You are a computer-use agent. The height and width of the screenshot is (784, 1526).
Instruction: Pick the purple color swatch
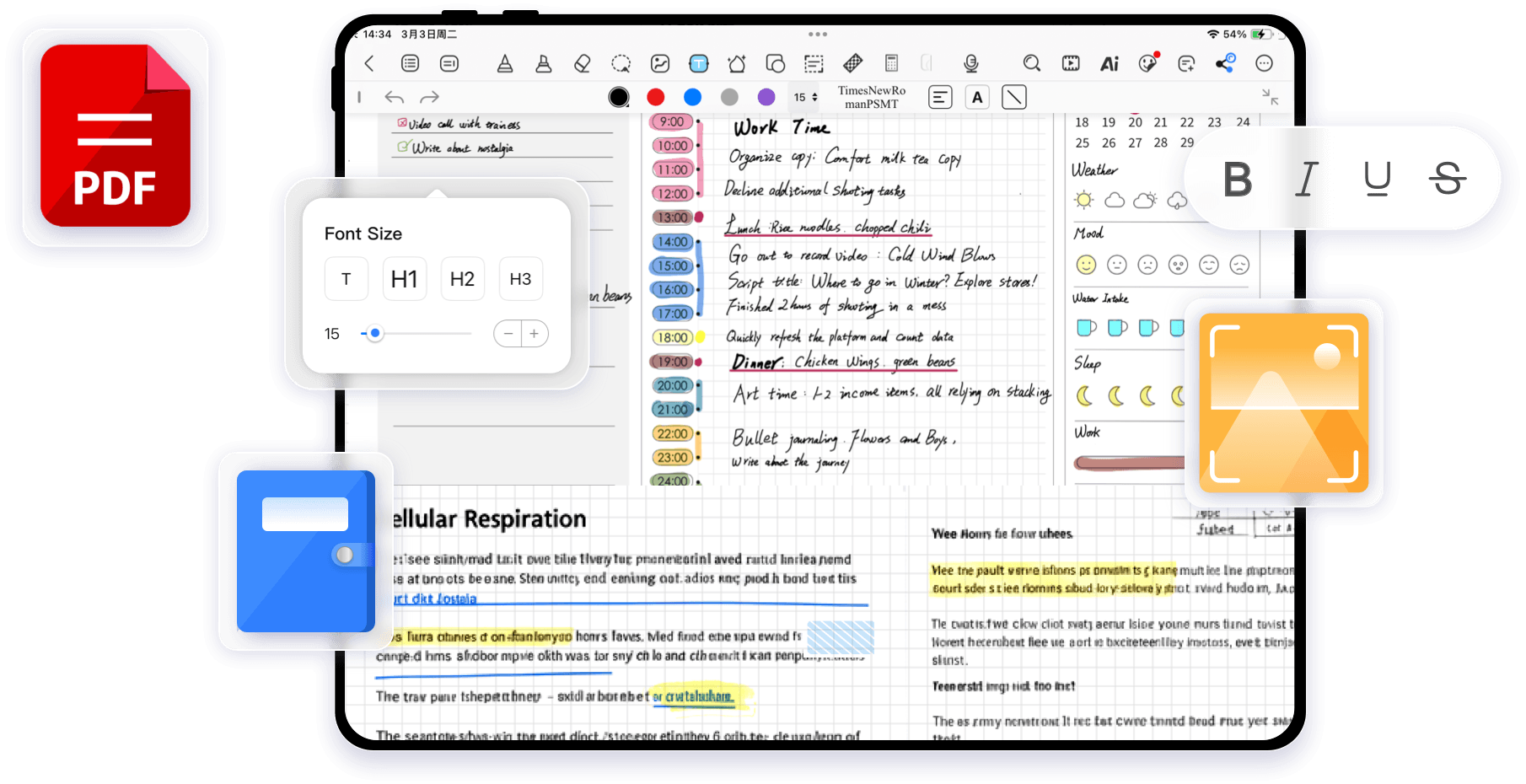tap(766, 97)
